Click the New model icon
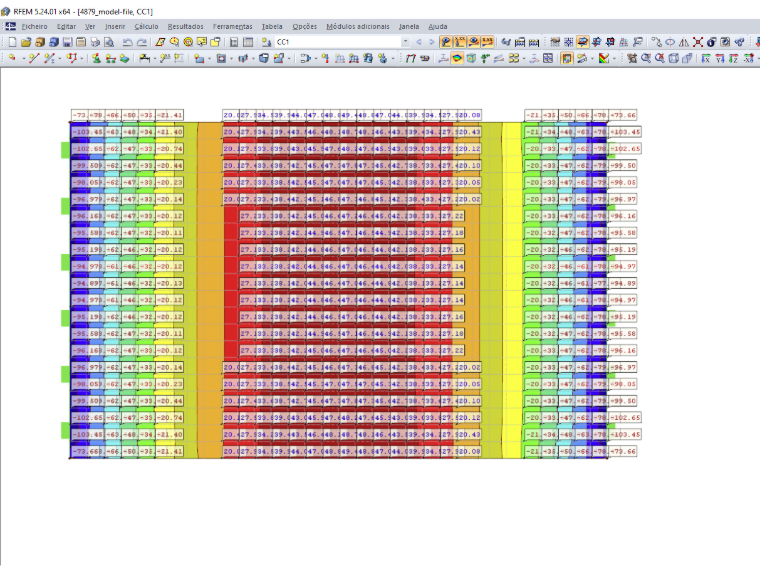This screenshot has height=570, width=760. click(x=13, y=42)
